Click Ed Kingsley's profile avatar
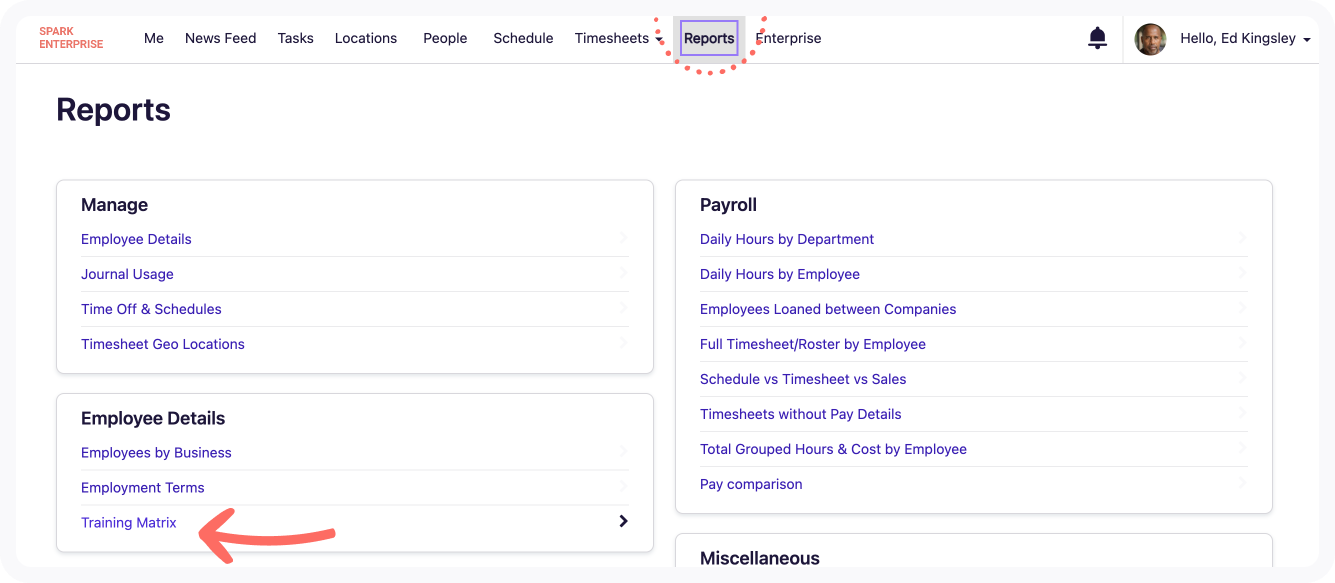Screen dimensions: 1335x583 (1150, 39)
